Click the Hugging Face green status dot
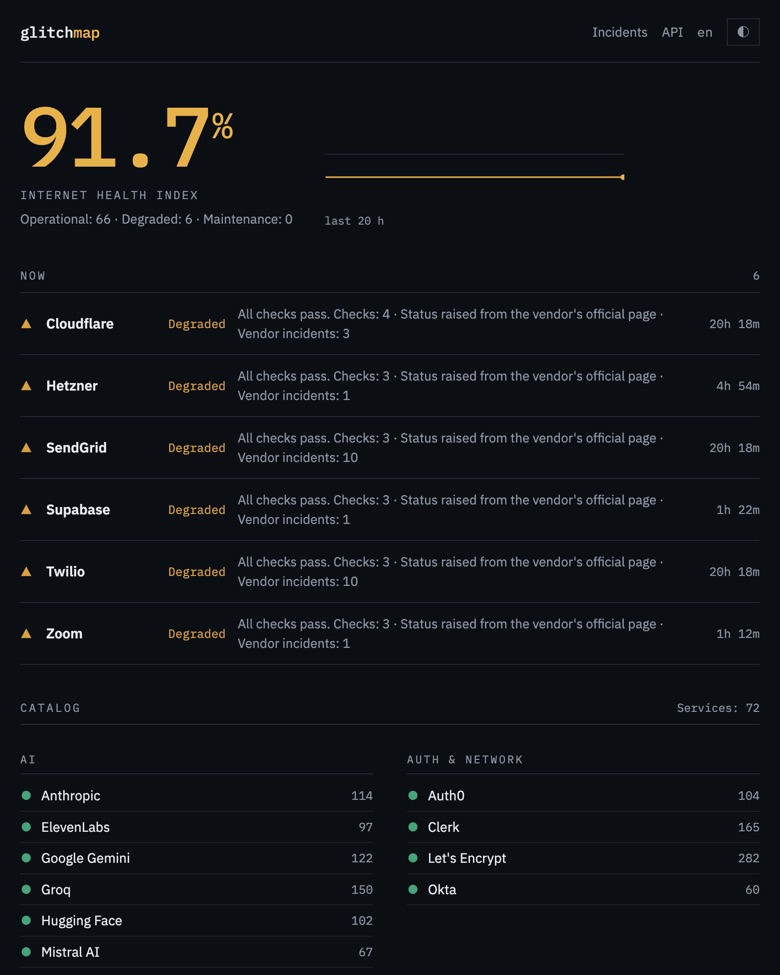Viewport: 780px width, 975px height. 26,920
